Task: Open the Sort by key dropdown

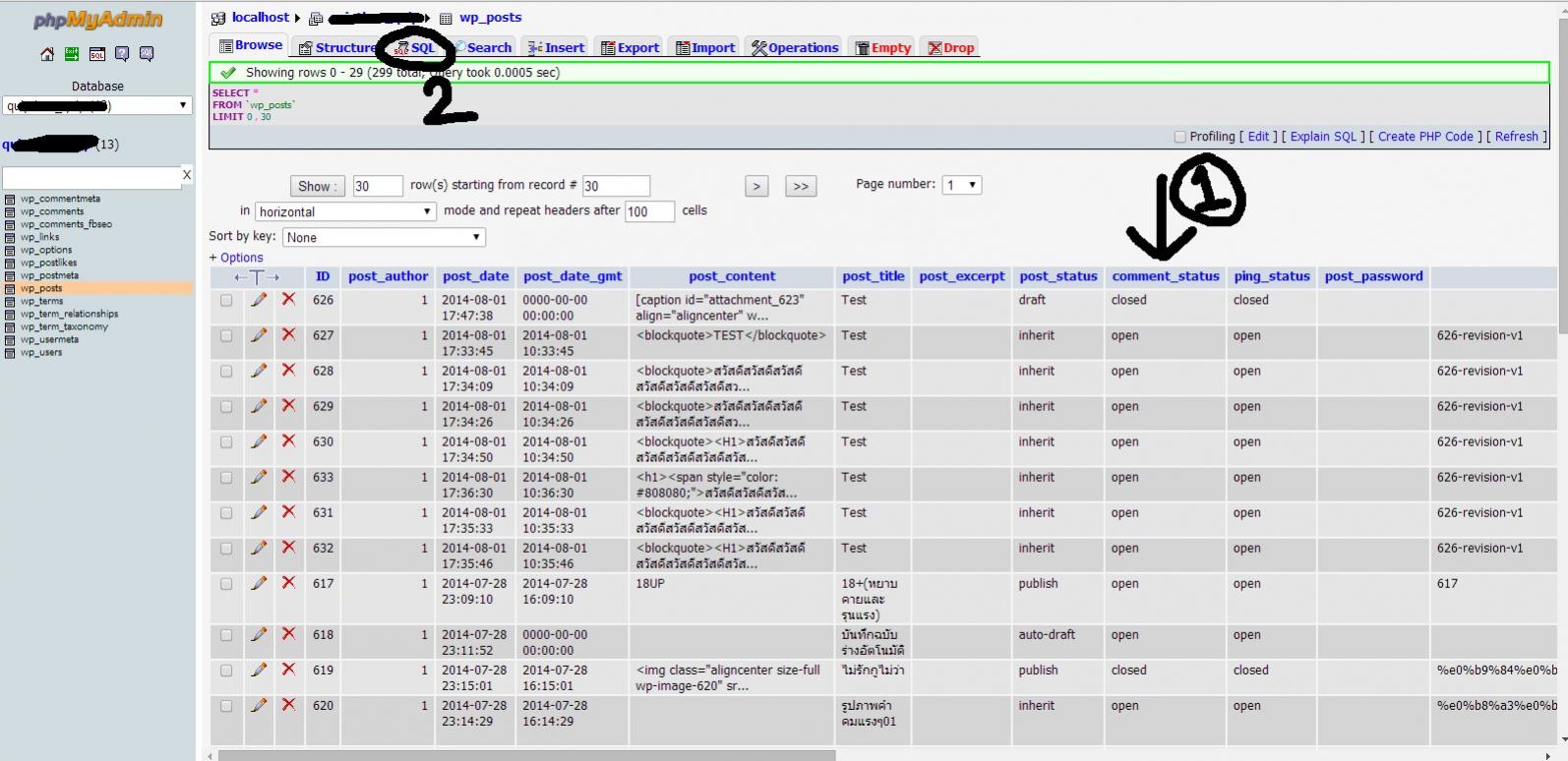Action: coord(384,237)
